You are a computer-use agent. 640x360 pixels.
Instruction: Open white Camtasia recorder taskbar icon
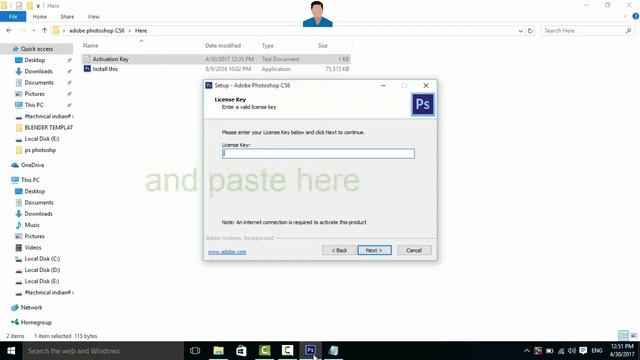pos(287,351)
